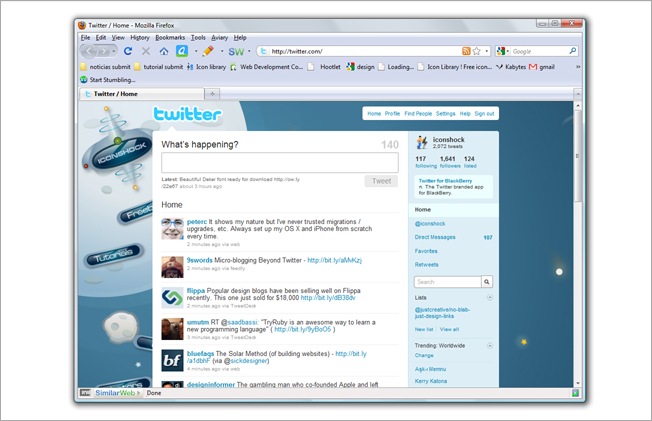Click the followers count 1,641
Image resolution: width=652 pixels, height=421 pixels.
point(447,158)
